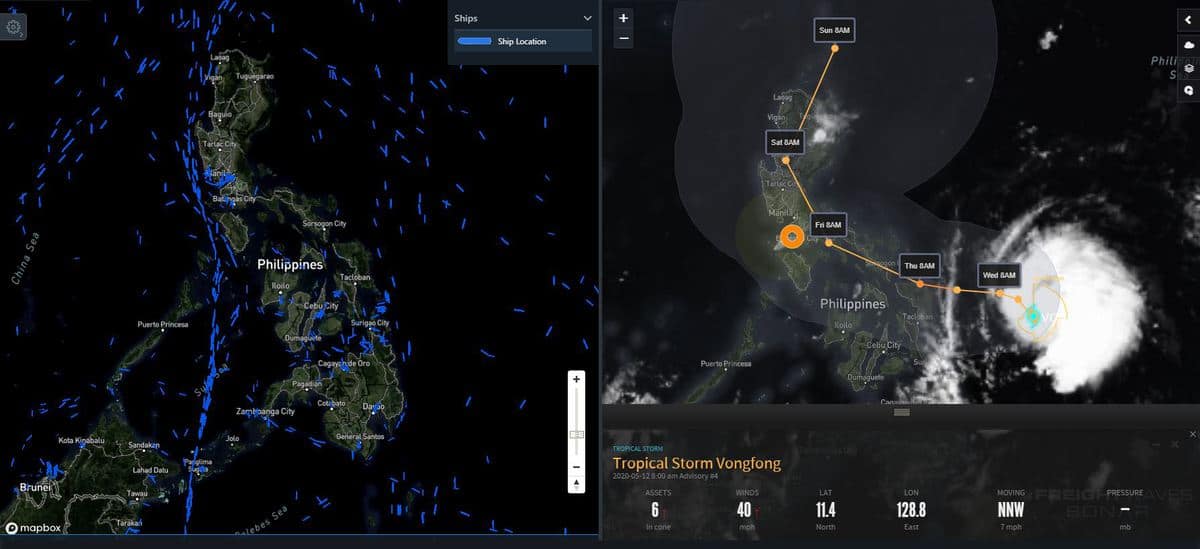Click the Tropical Storm Vongfong title
Viewport: 1200px width, 549px height.
point(696,463)
